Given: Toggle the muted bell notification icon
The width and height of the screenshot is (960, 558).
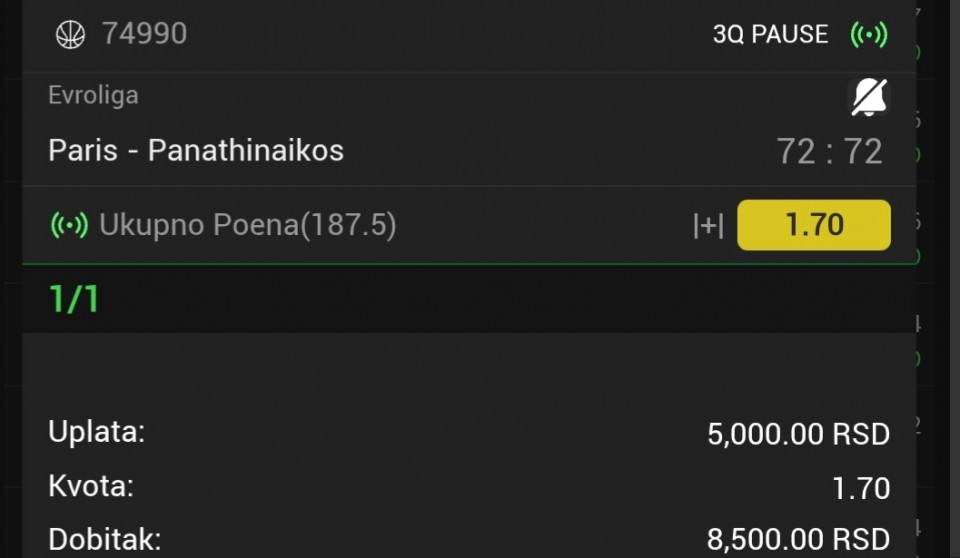Looking at the screenshot, I should (868, 97).
